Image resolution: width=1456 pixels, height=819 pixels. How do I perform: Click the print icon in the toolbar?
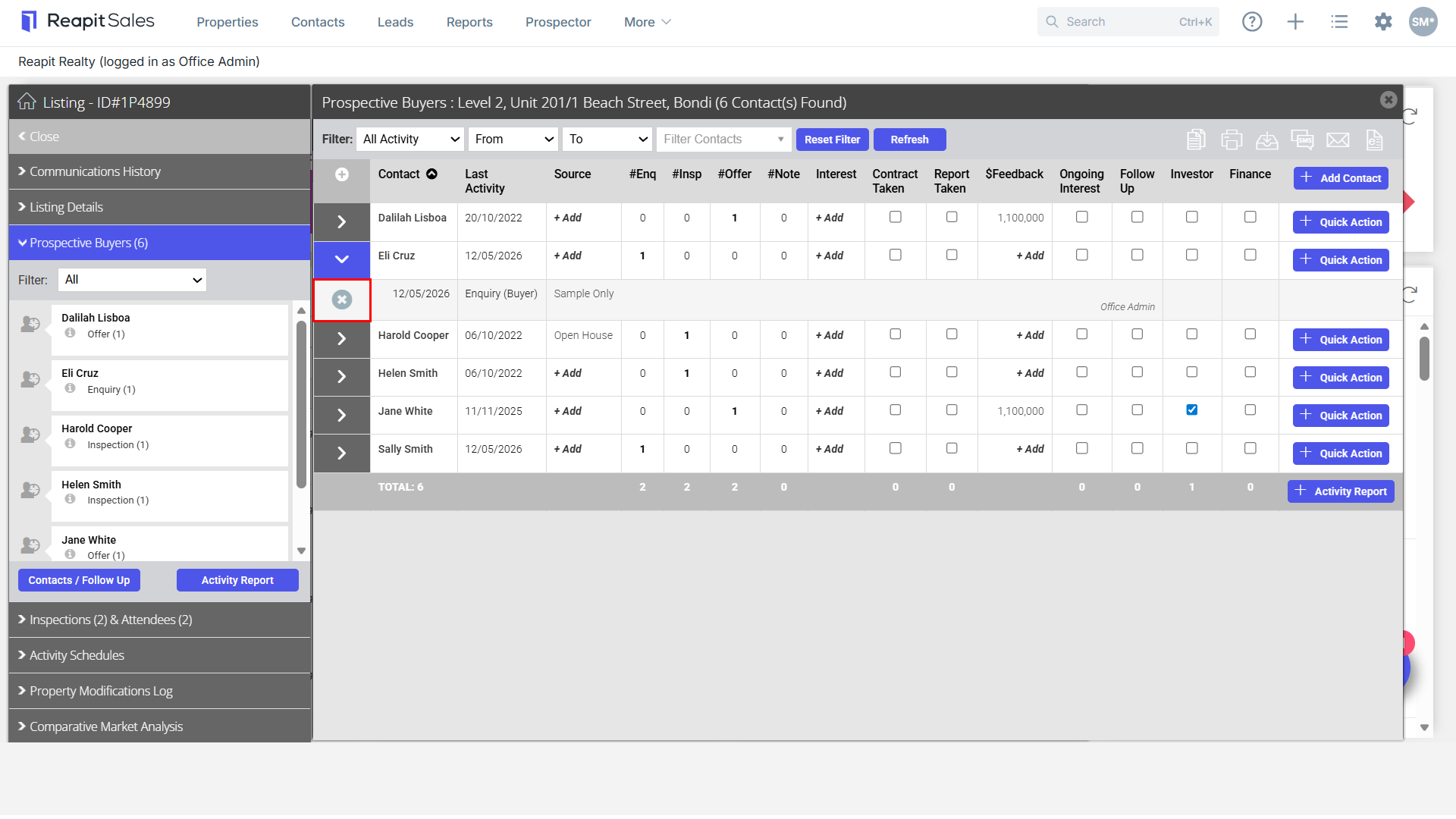[x=1232, y=140]
